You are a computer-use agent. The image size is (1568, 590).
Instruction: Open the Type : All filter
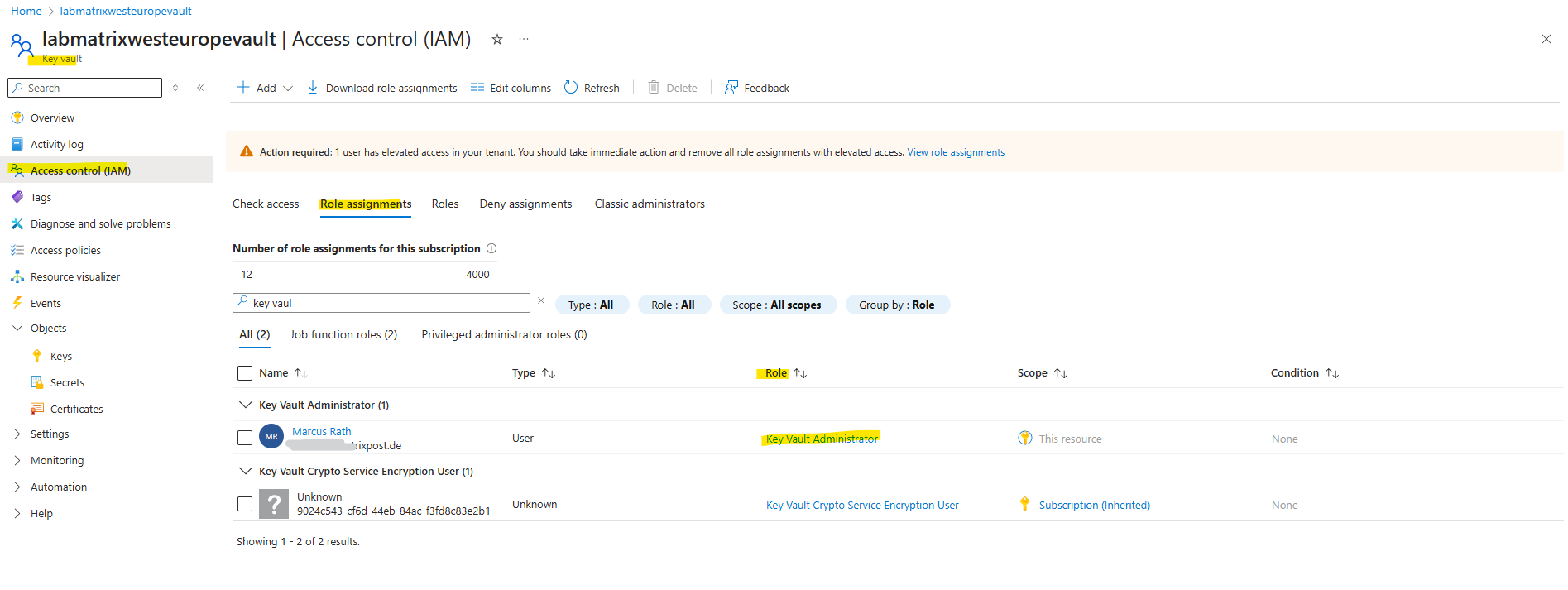pos(592,305)
